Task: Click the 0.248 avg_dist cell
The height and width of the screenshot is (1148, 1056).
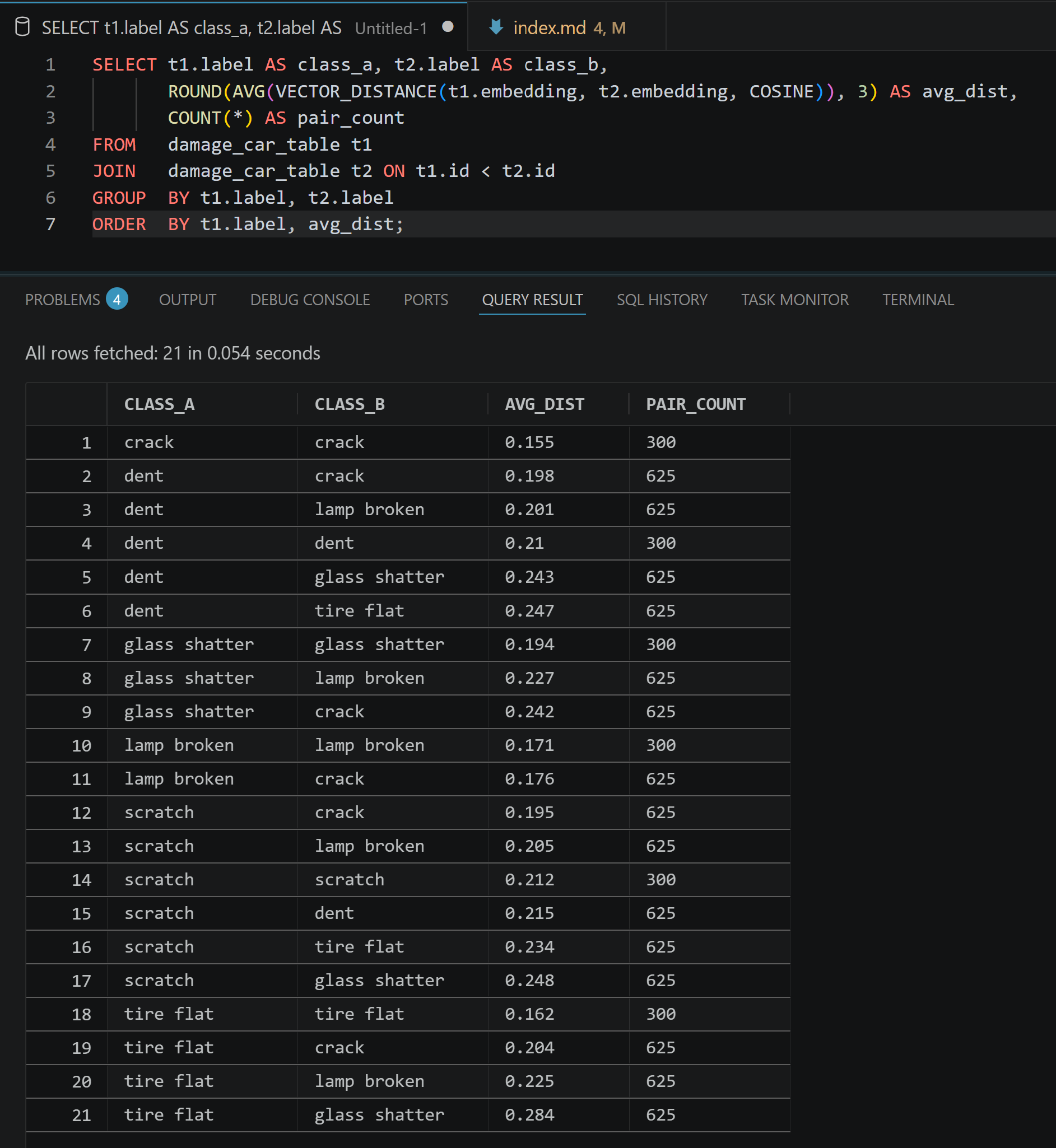Action: click(529, 981)
